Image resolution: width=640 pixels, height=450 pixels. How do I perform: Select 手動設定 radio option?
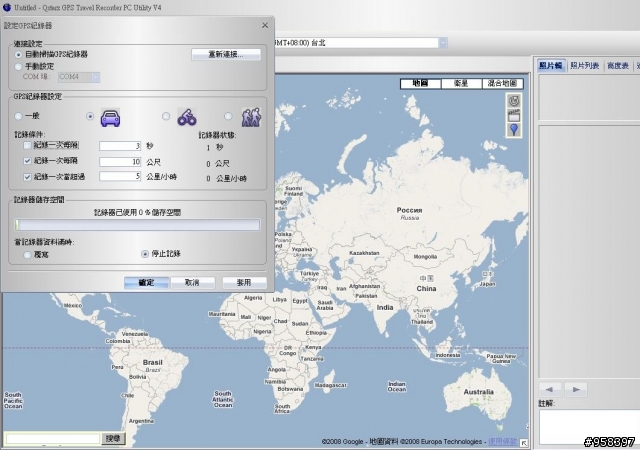click(x=18, y=66)
